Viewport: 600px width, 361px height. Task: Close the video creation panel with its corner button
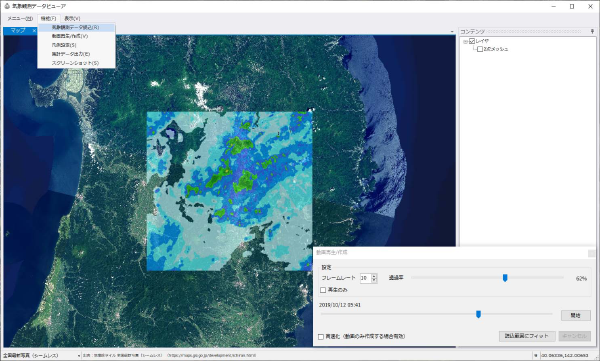(591, 253)
